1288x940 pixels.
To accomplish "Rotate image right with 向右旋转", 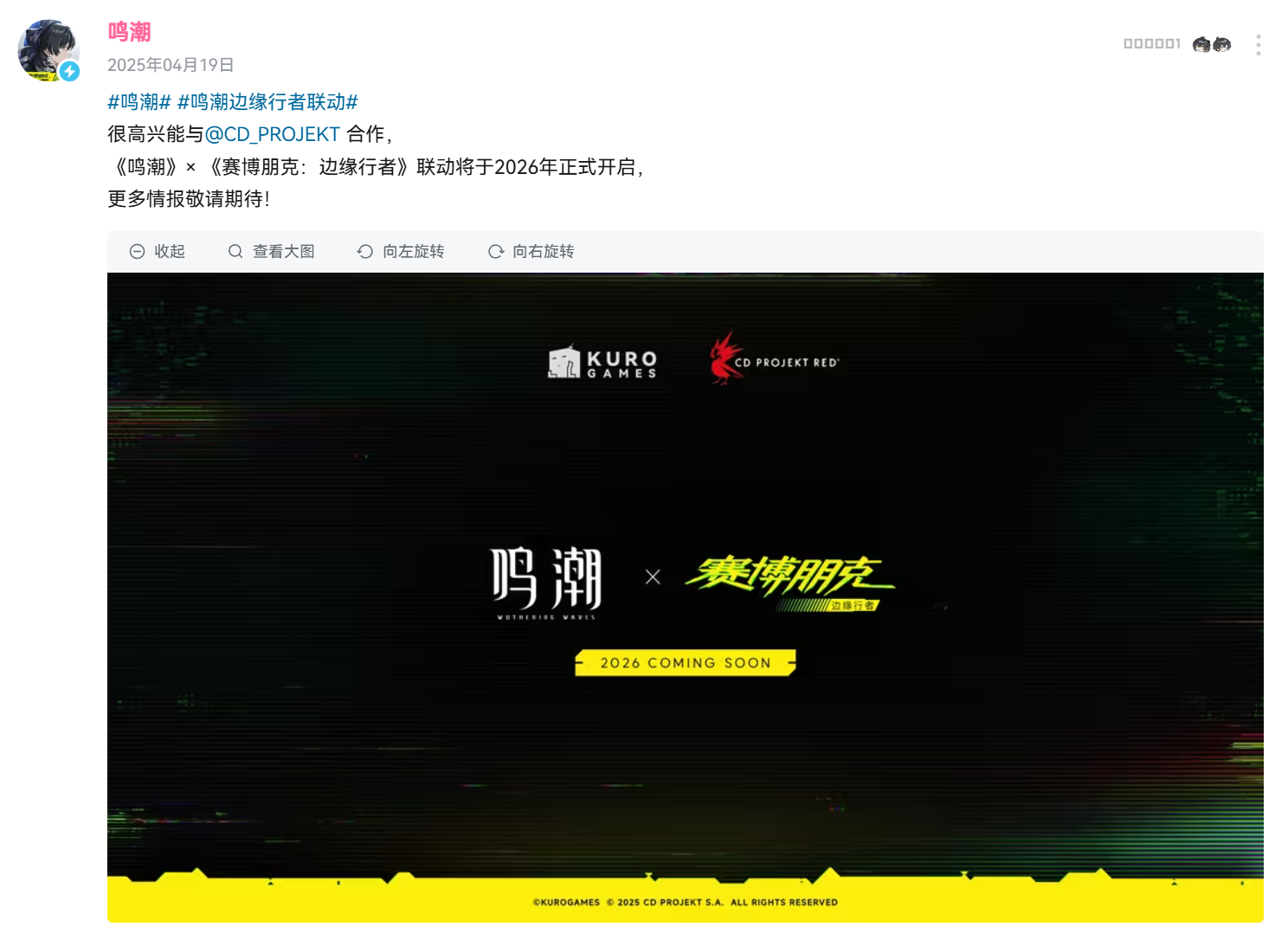I will coord(531,251).
